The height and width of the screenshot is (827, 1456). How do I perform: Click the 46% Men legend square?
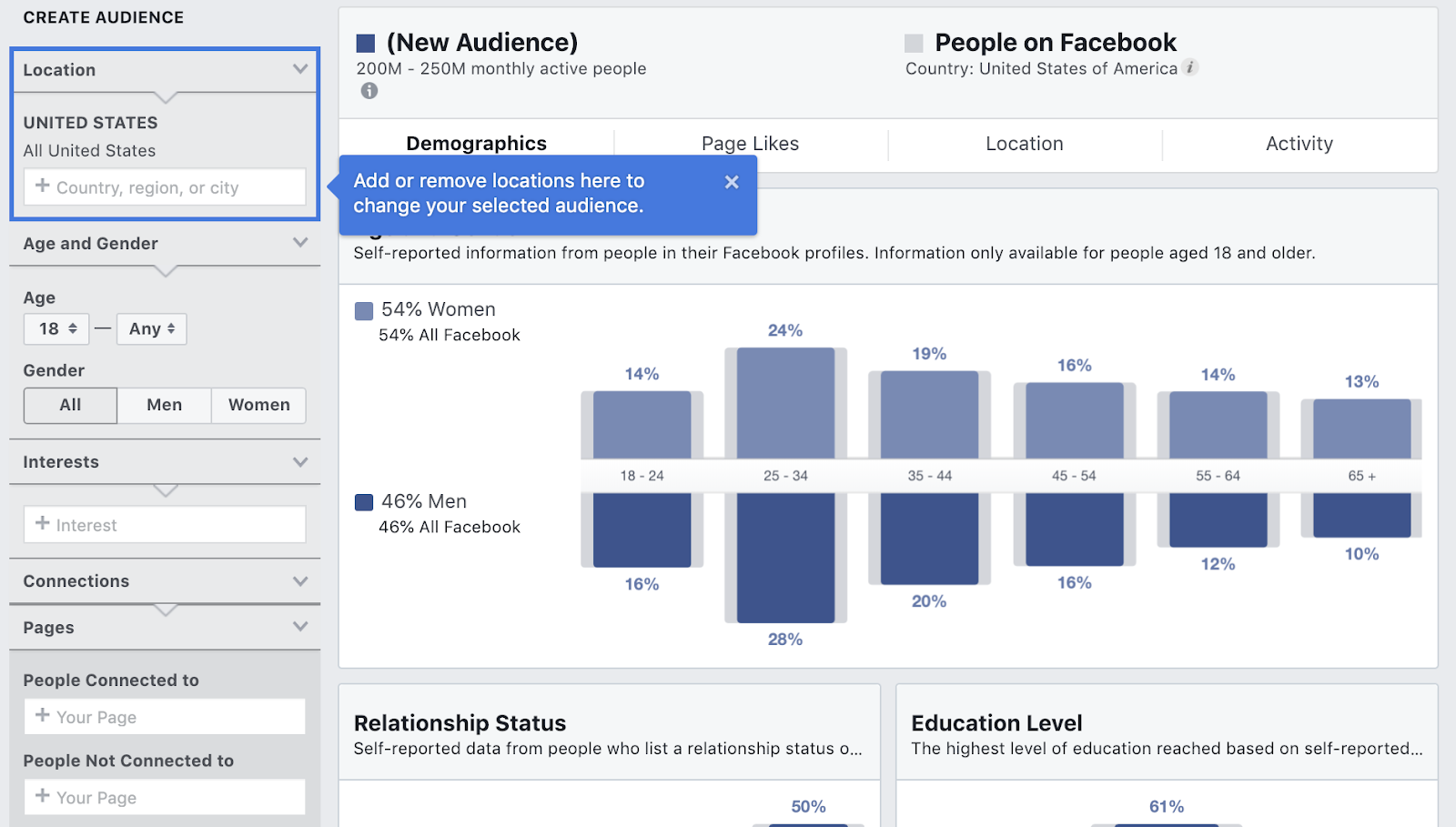coord(364,502)
